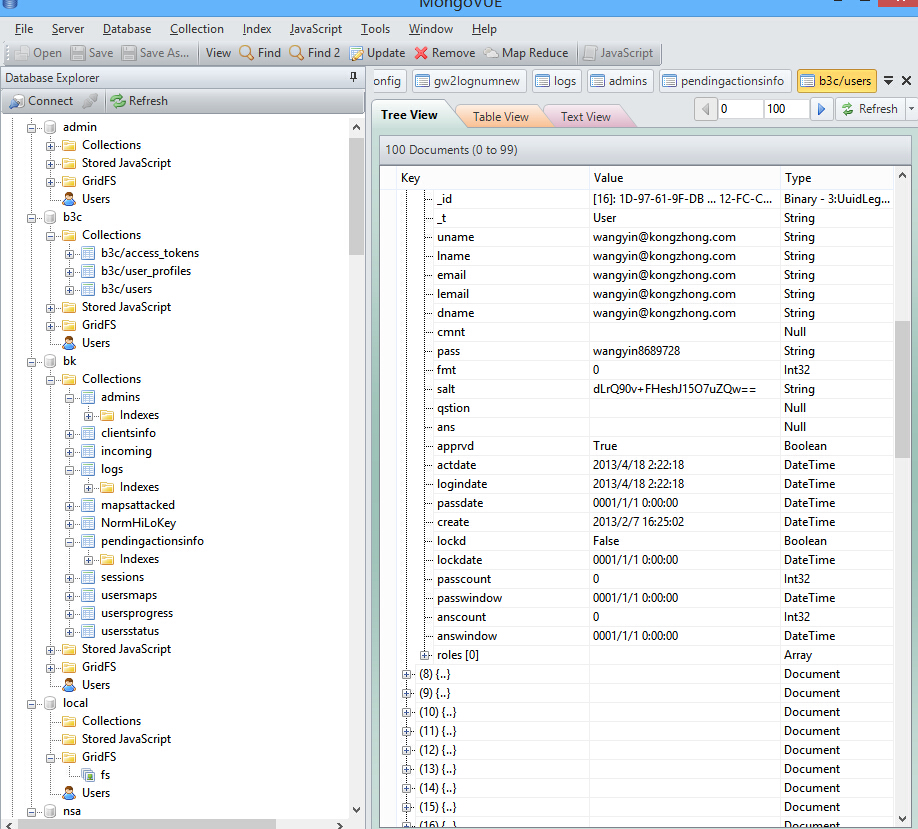Screen dimensions: 918x829
Task: Click the Connect server icon
Action: tap(17, 101)
